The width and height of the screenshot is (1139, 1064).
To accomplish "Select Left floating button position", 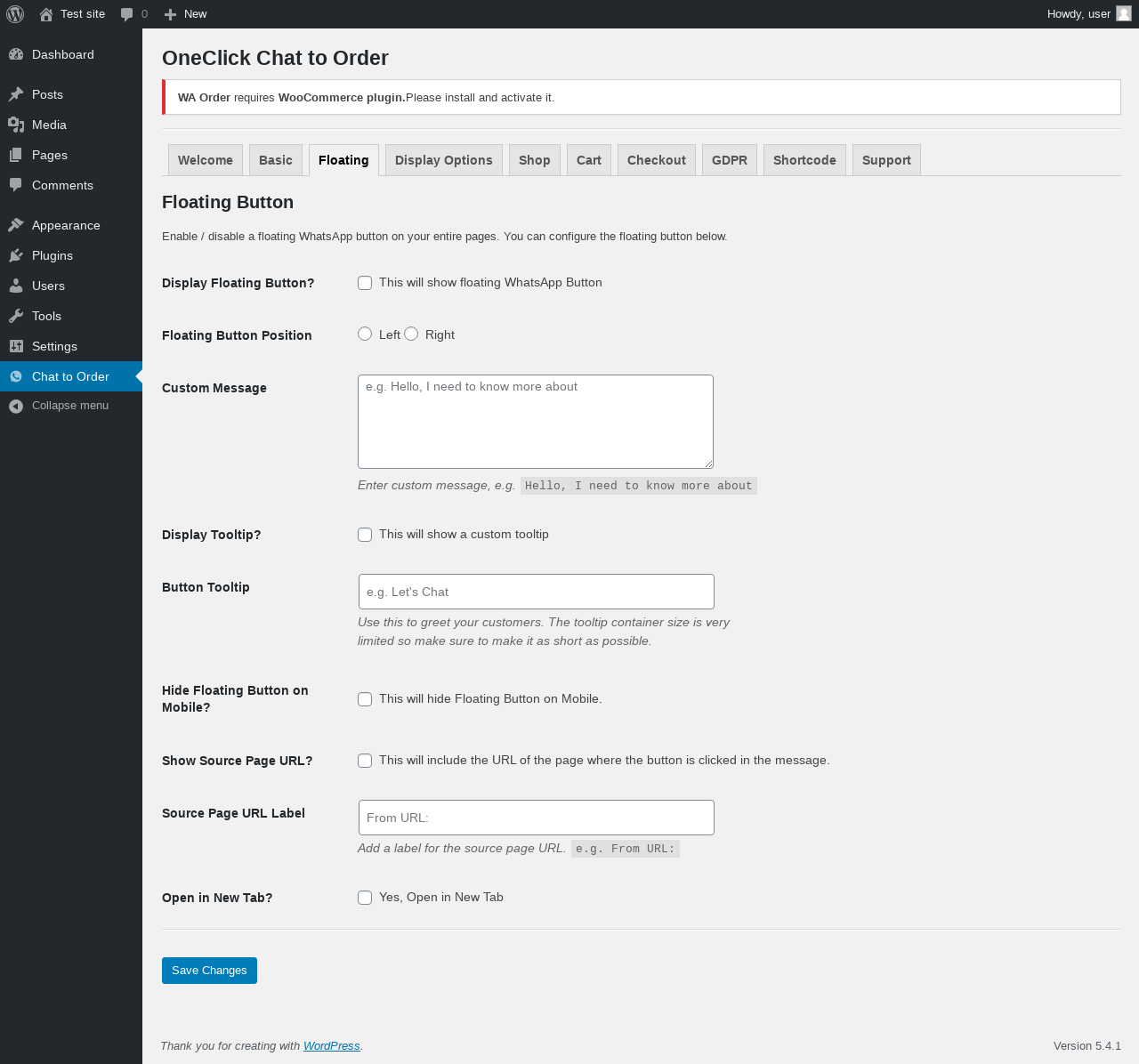I will 365,334.
